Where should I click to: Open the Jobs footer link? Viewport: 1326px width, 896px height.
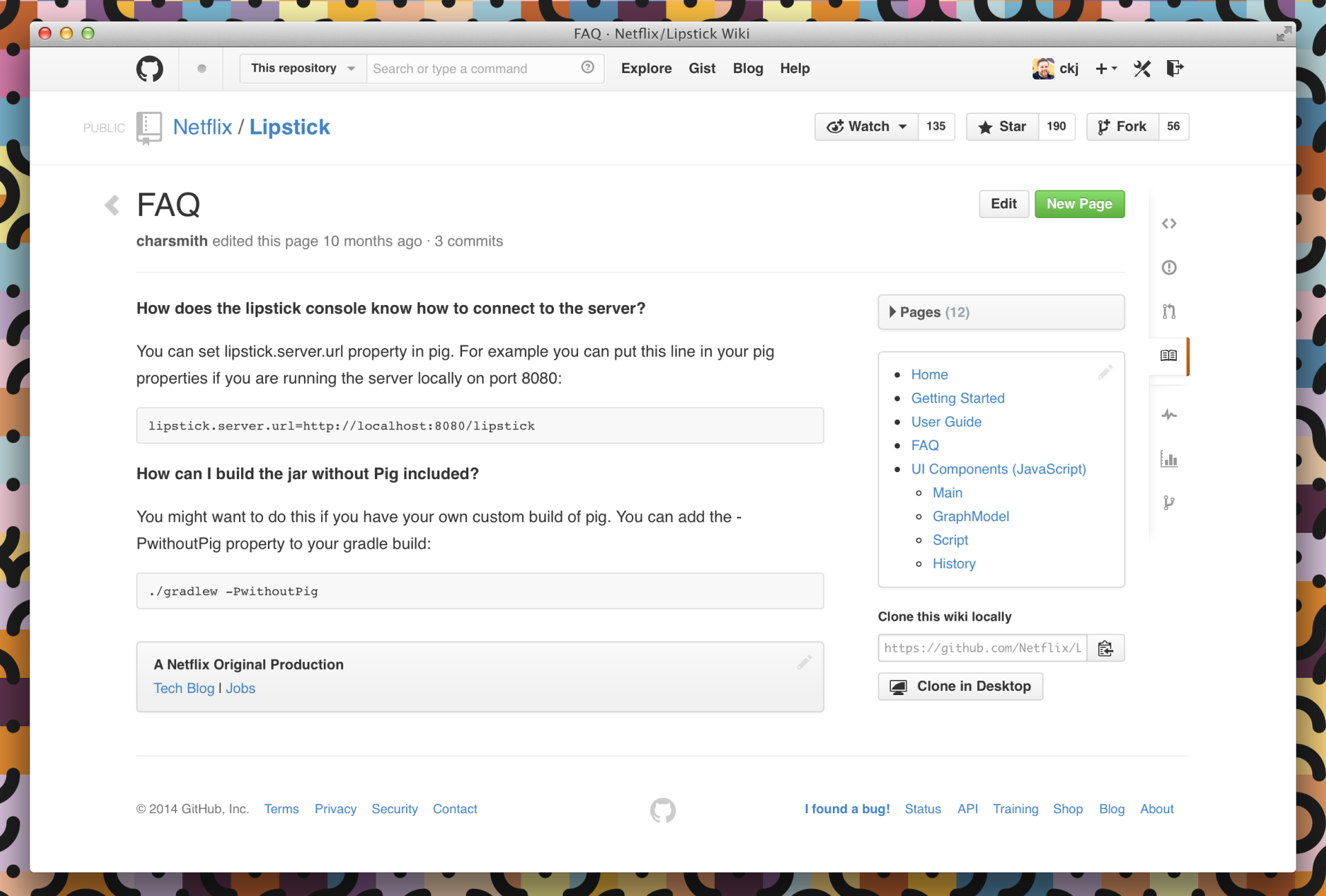(x=240, y=688)
